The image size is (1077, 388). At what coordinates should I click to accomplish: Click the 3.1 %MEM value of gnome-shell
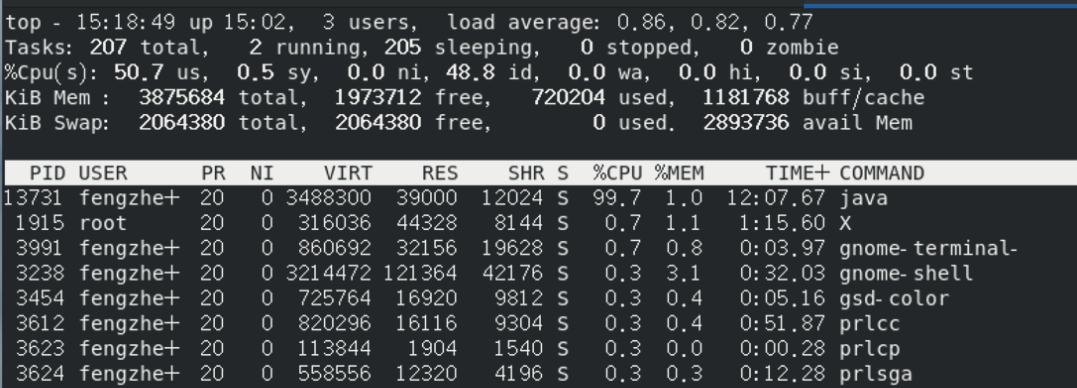point(684,273)
